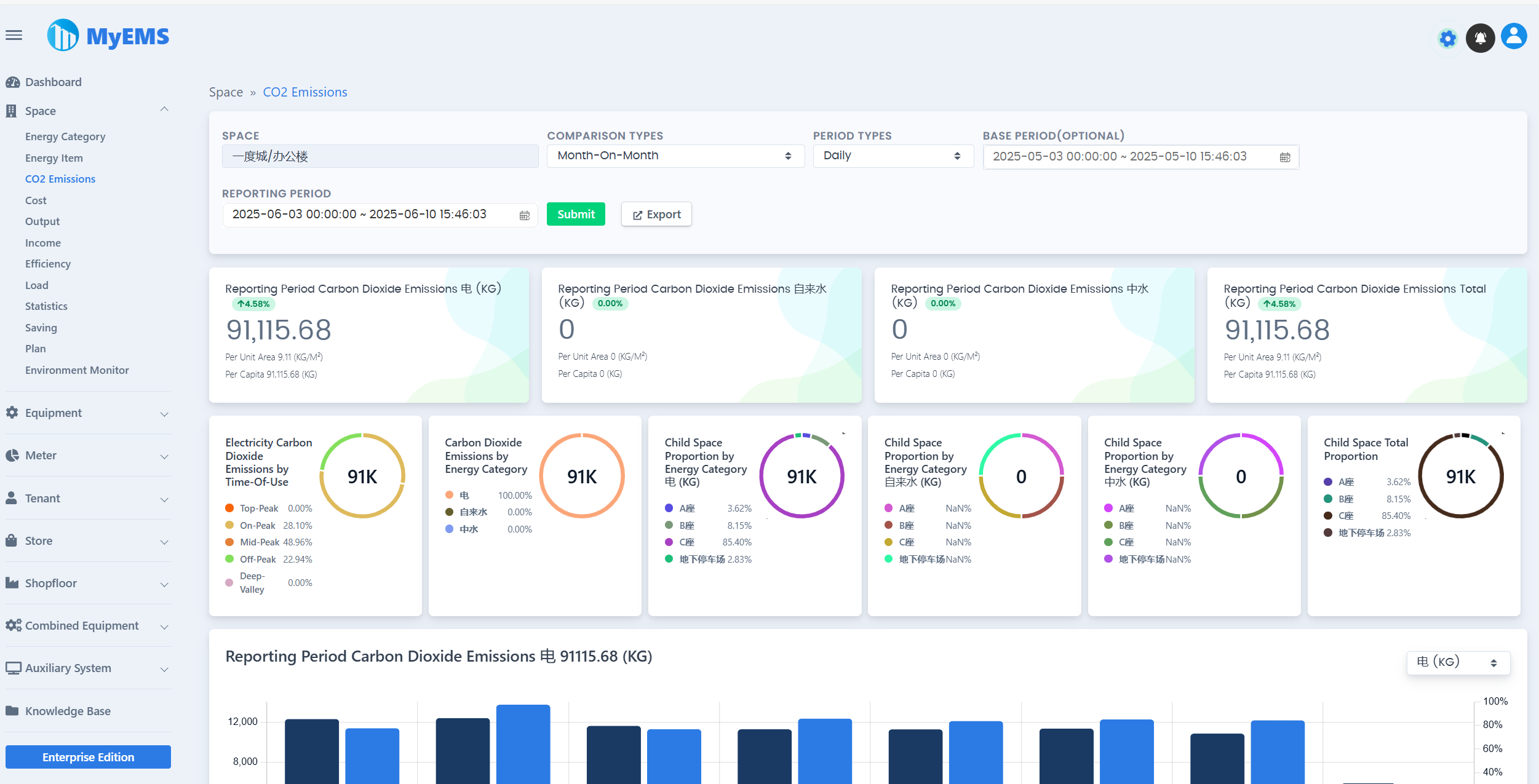1539x784 pixels.
Task: Open the Period Types Daily dropdown
Action: [893, 156]
